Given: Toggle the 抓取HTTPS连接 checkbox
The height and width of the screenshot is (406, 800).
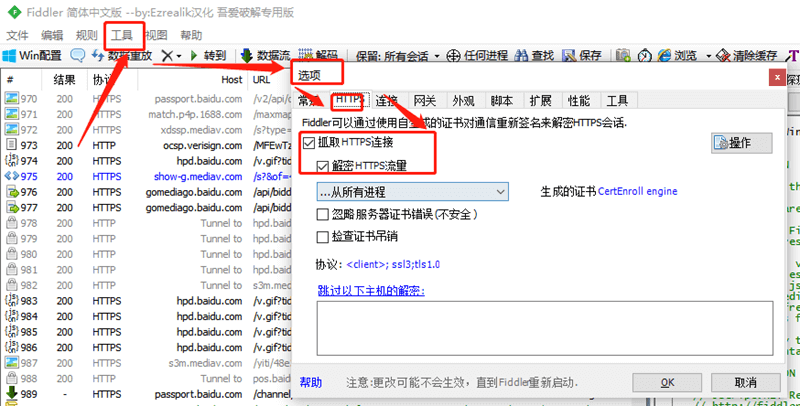Looking at the screenshot, I should click(309, 142).
